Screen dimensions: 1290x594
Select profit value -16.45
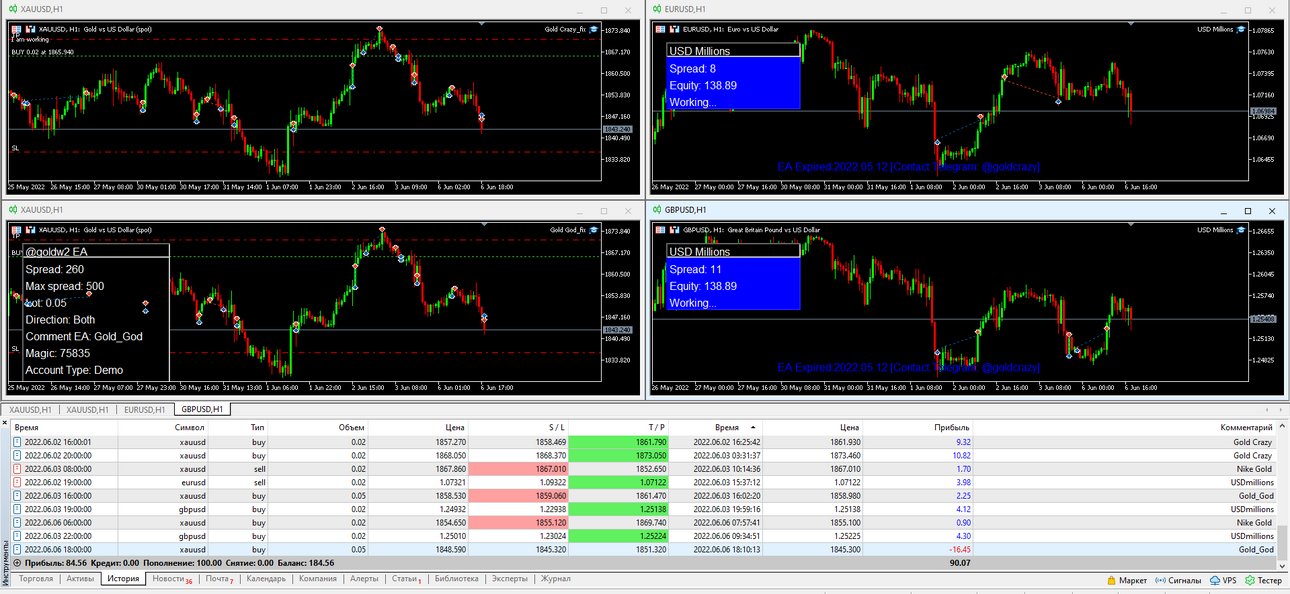click(958, 550)
